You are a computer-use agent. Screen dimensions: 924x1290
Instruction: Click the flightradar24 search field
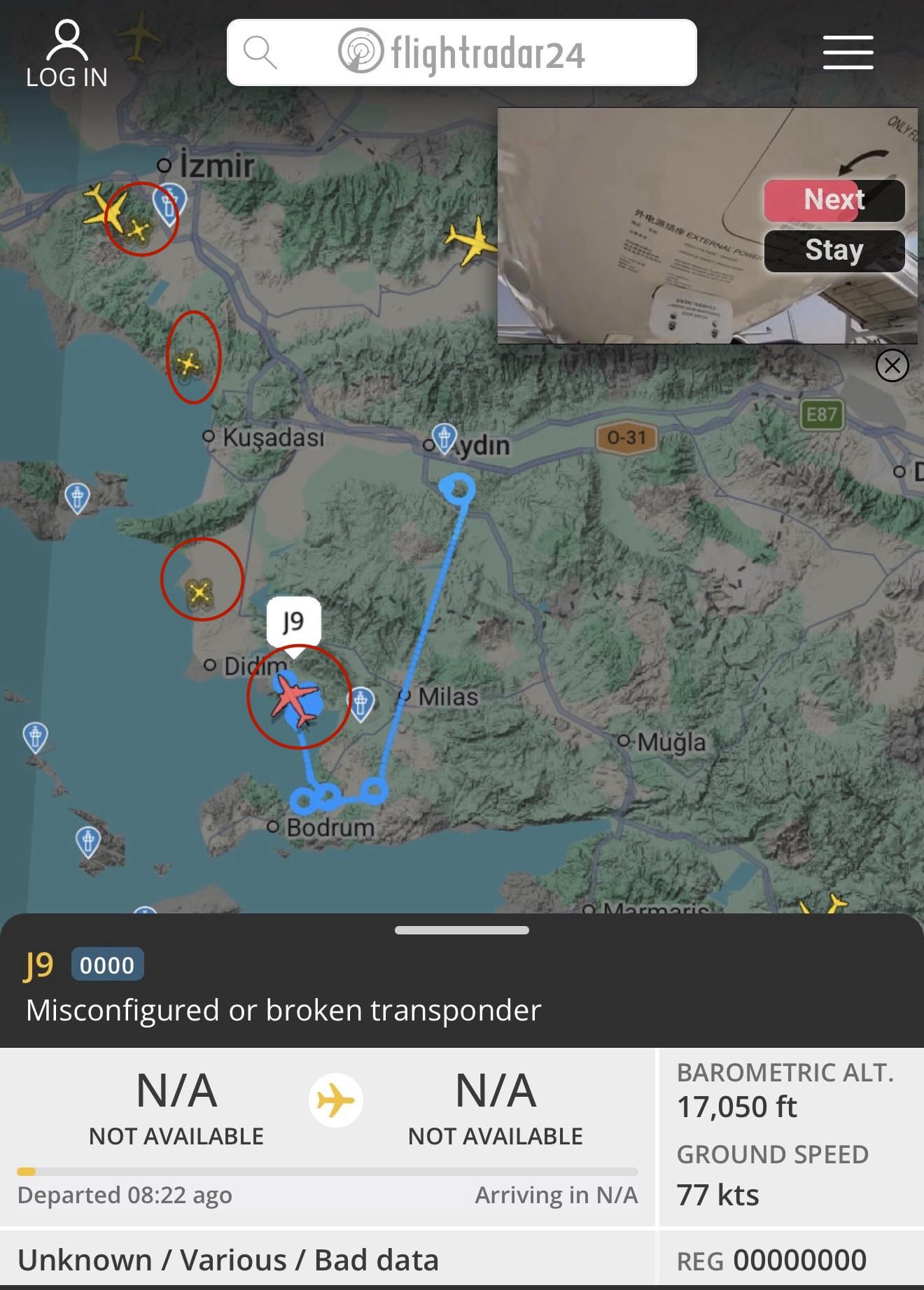(462, 53)
